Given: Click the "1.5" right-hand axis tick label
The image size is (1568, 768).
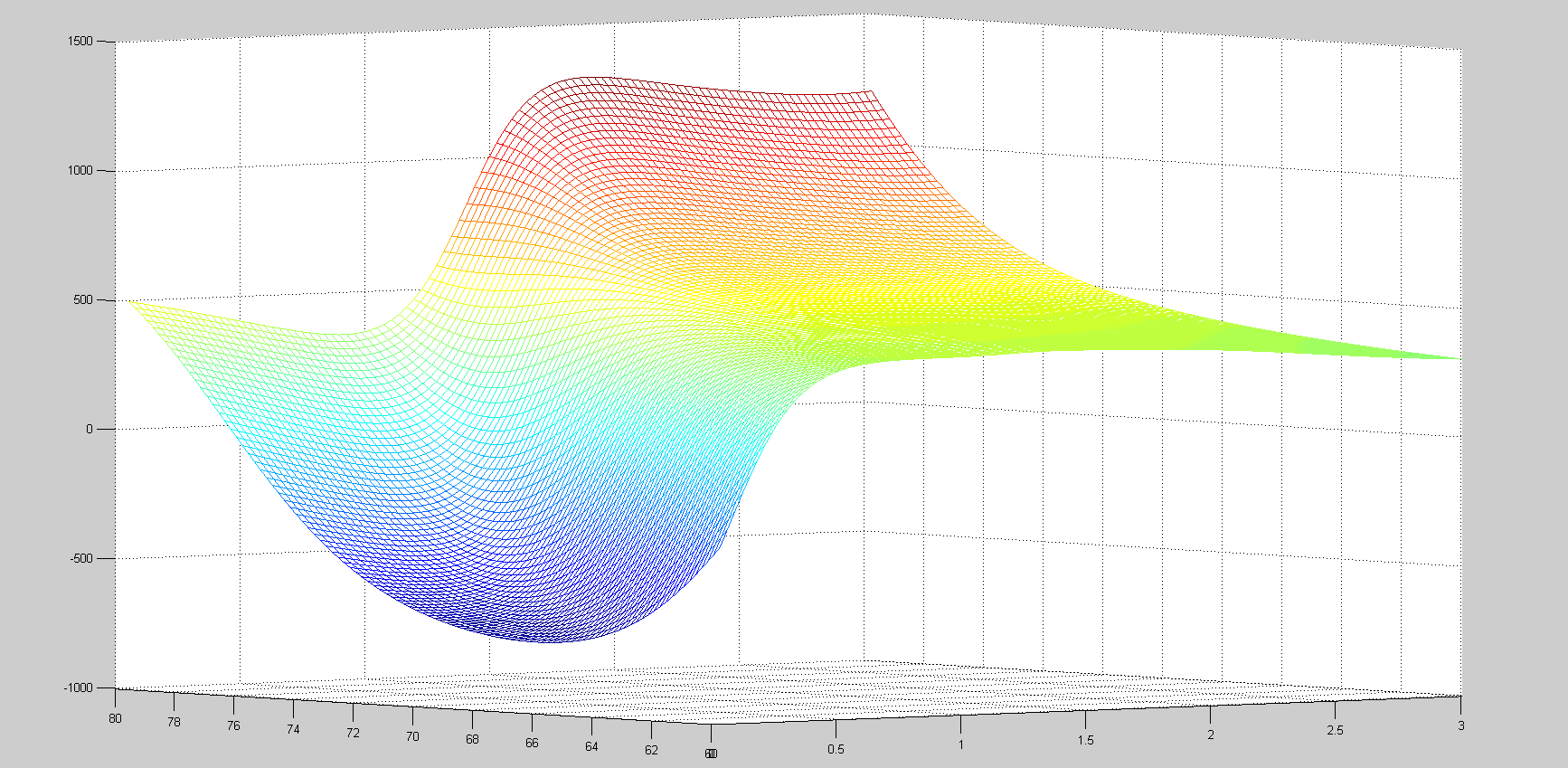Looking at the screenshot, I should pos(1085,741).
